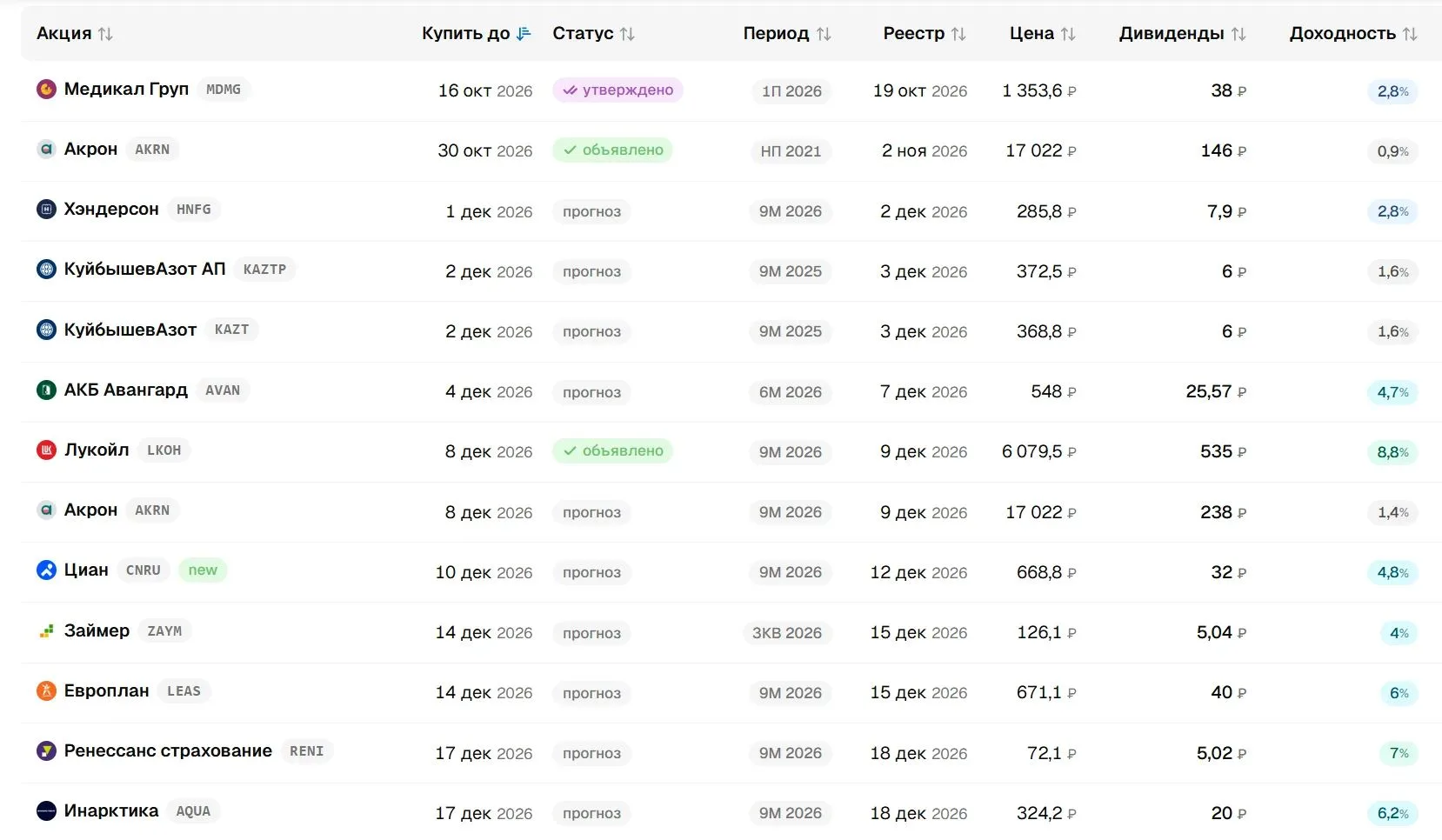1442x840 pixels.
Task: Click the Хэндерсон company logo
Action: coord(47,209)
